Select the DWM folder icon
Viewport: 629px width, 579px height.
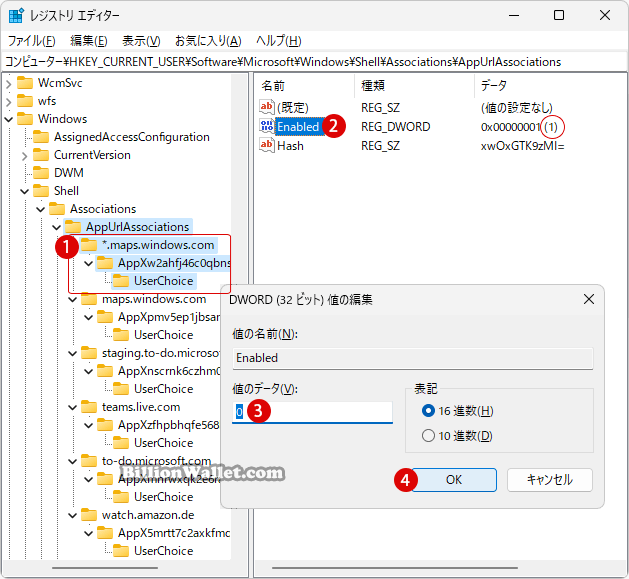(41, 173)
